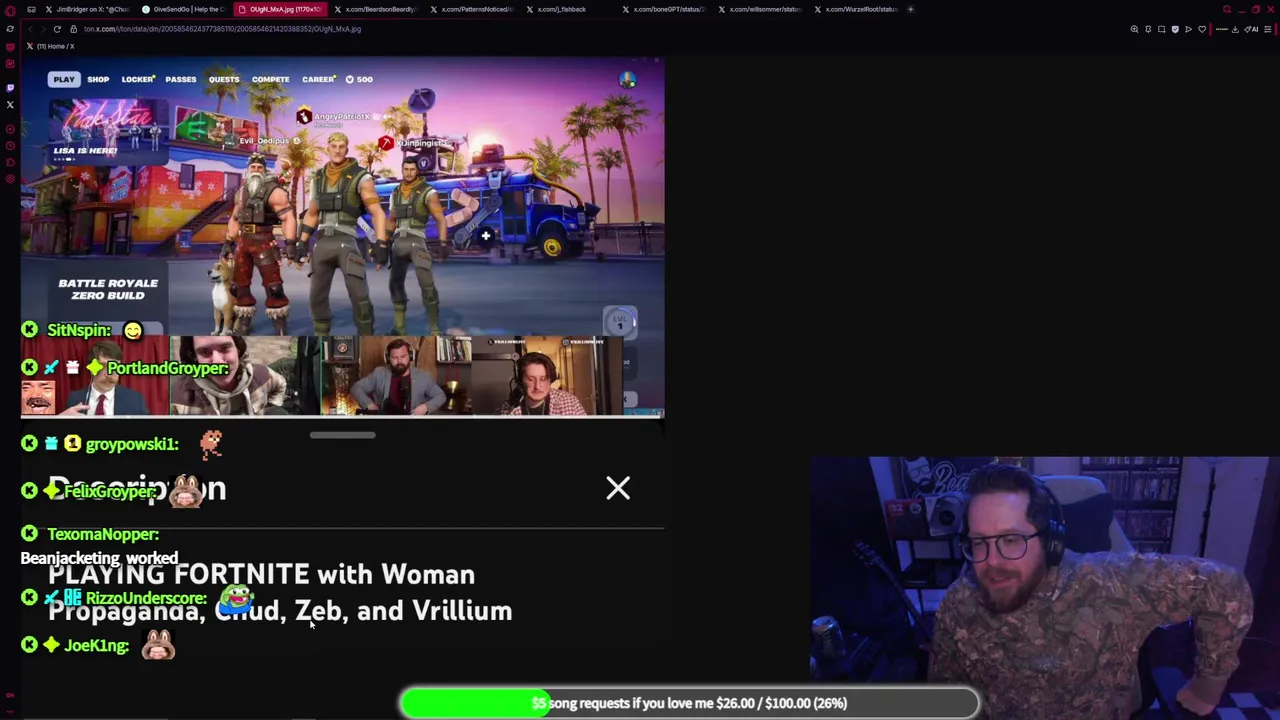Image resolution: width=1280 pixels, height=720 pixels.
Task: Search open tabs with the magnifier icon
Action: [1227, 10]
